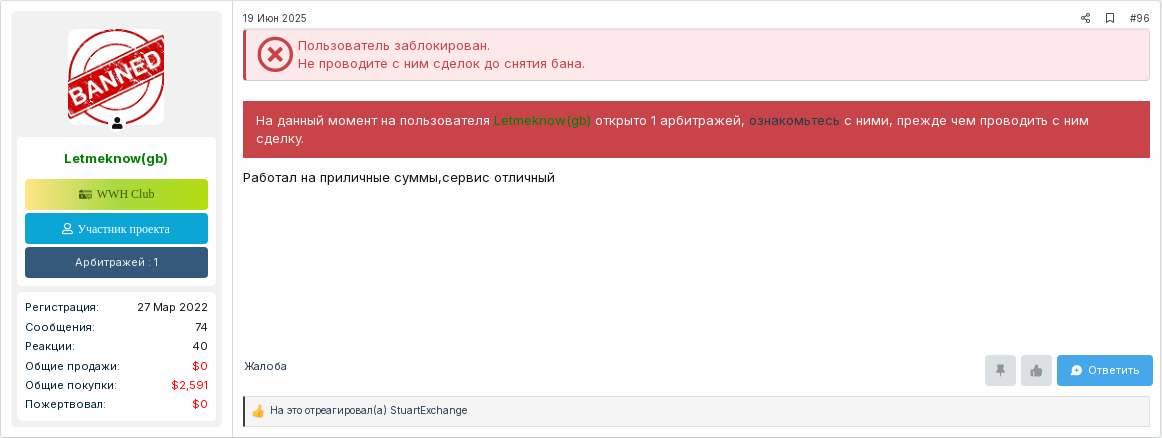The image size is (1162, 438).
Task: Click the $2,591 total purchases value
Action: click(190, 385)
